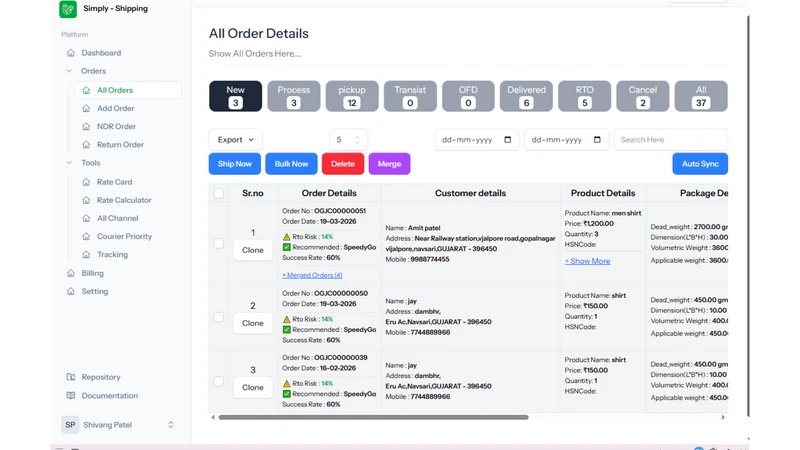Click the purple Merge button

coord(389,164)
